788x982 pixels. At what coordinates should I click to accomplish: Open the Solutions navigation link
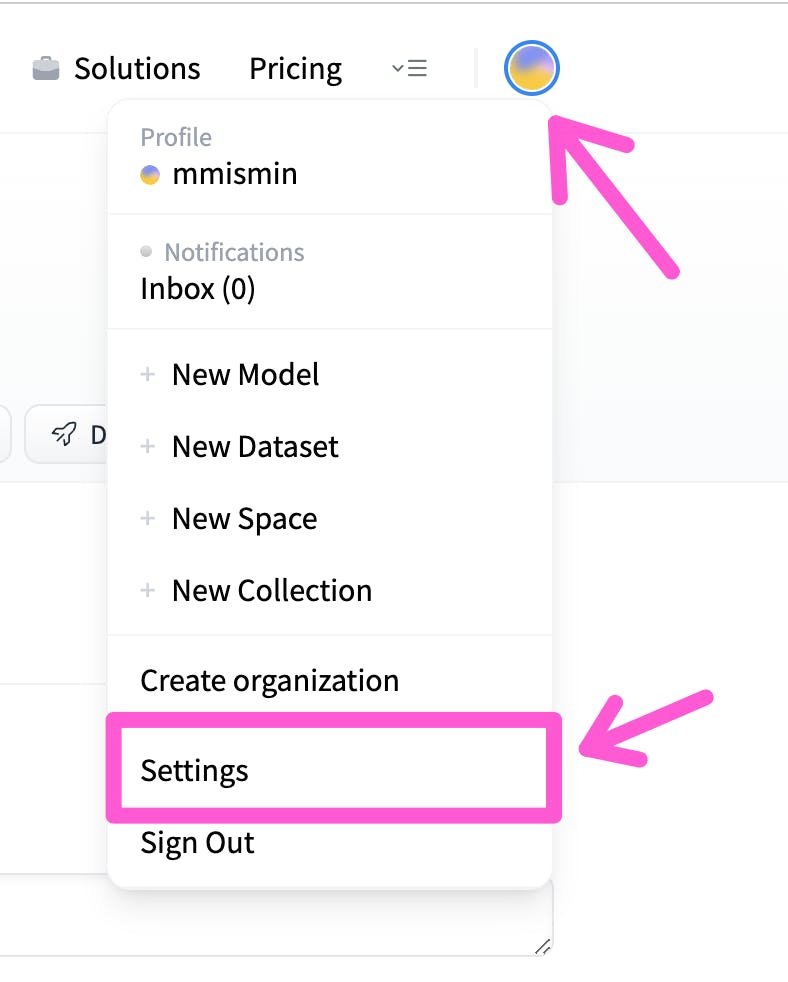click(137, 69)
